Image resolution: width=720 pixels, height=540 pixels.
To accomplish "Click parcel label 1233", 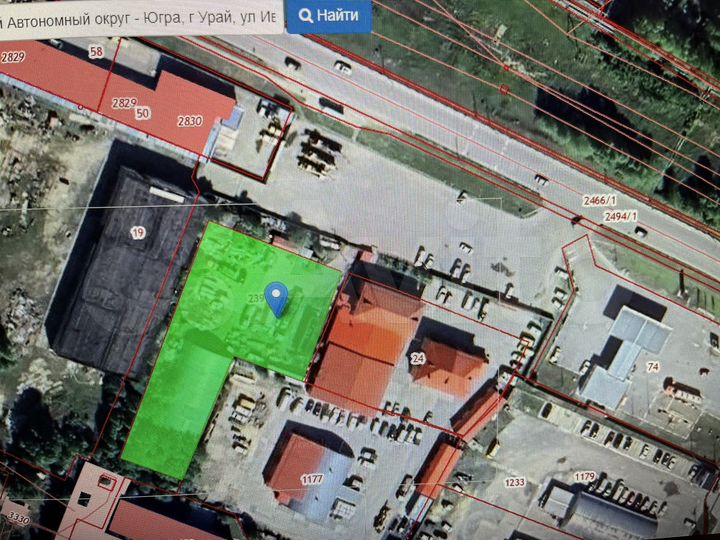I will click(x=515, y=482).
